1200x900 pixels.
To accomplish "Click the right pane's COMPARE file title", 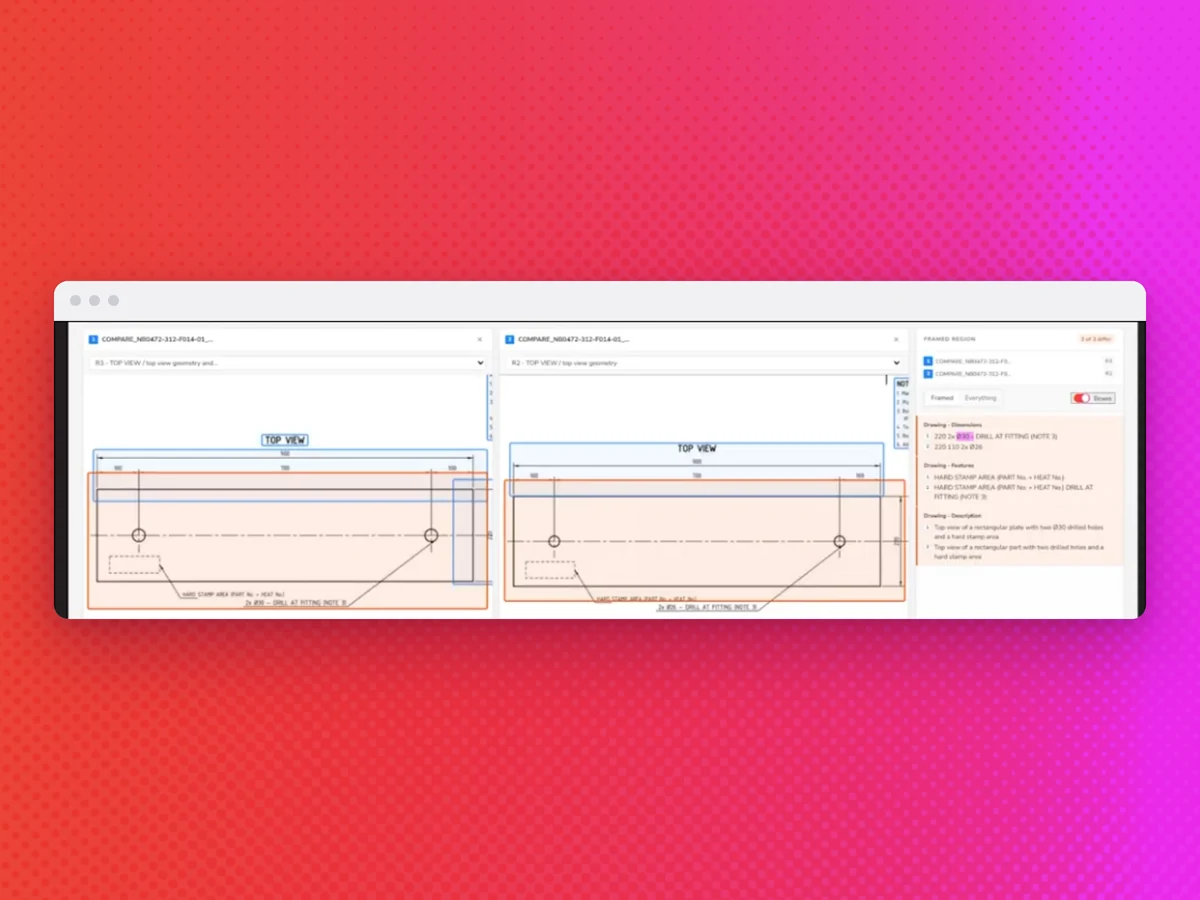I will (x=574, y=340).
